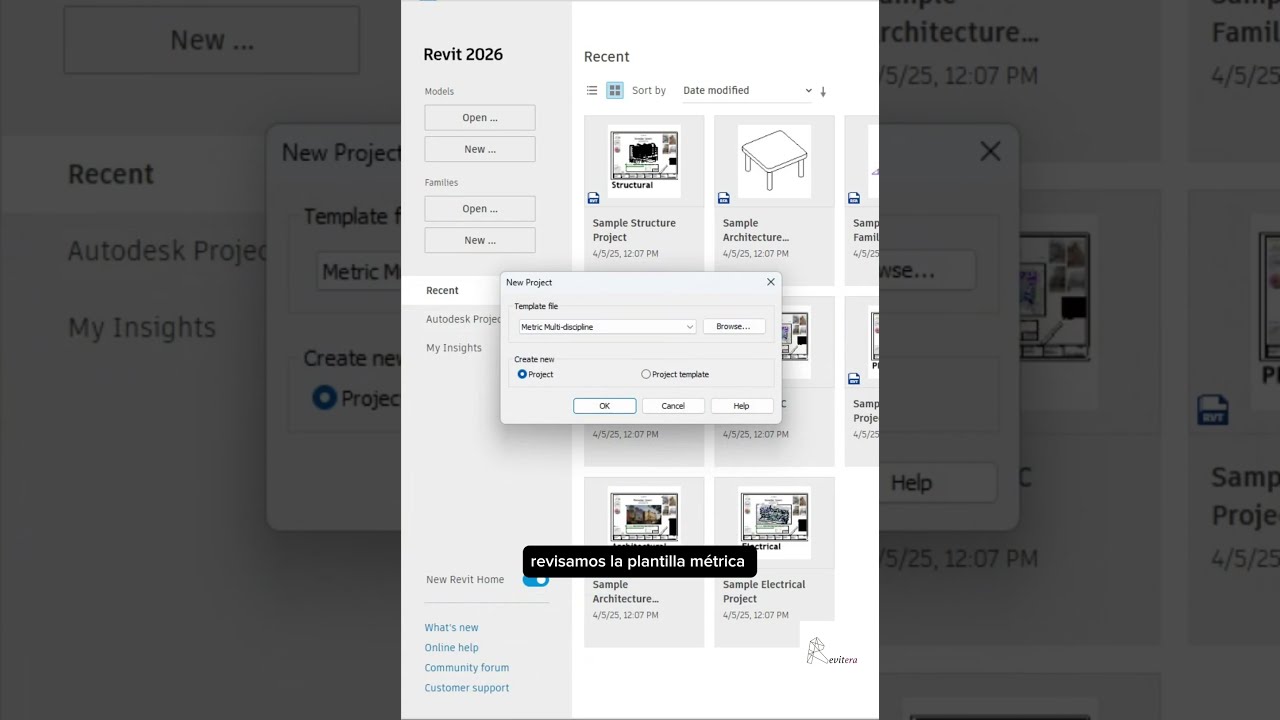Select Recent tab in sidebar
The width and height of the screenshot is (1280, 720).
click(451, 290)
